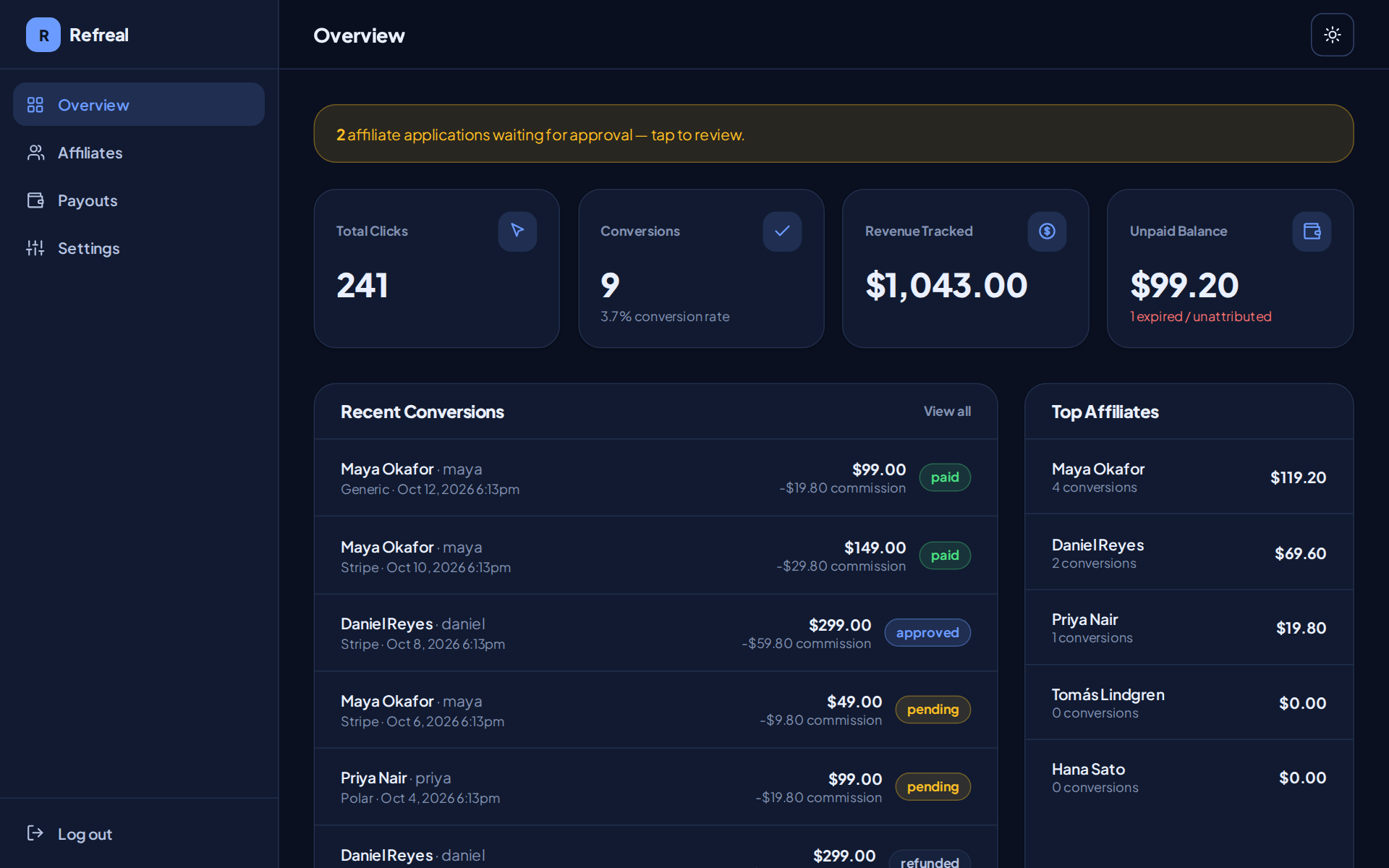Click the Payouts wallet icon in the sidebar
The width and height of the screenshot is (1389, 868).
point(35,200)
